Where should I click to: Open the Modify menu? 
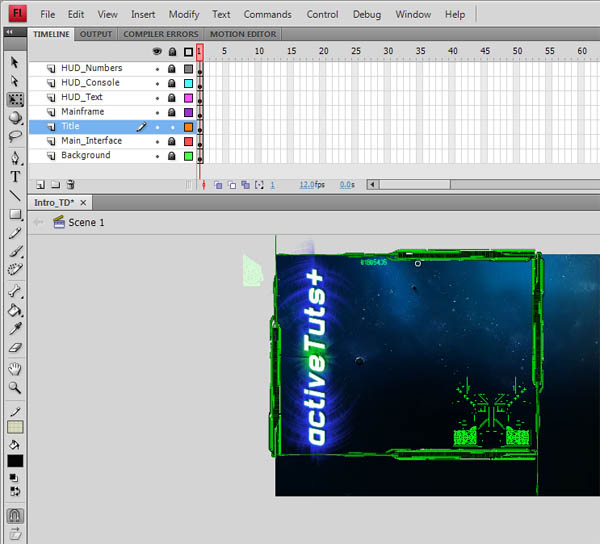click(x=184, y=15)
